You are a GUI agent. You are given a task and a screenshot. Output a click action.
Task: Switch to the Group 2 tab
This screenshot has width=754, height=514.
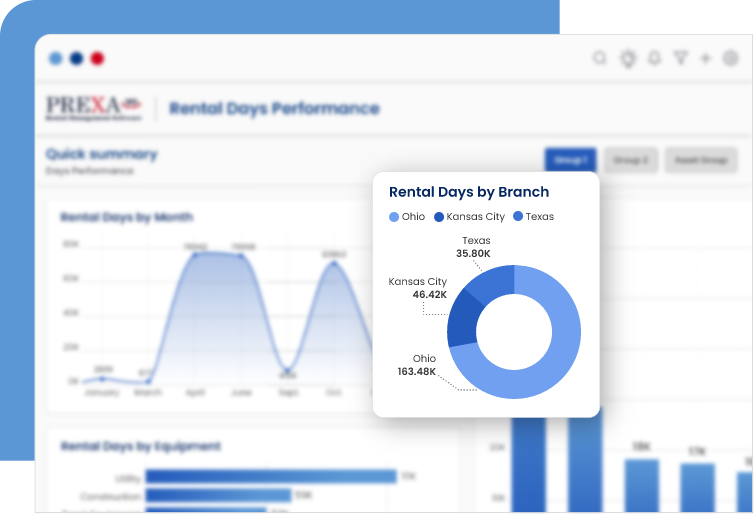tap(631, 160)
